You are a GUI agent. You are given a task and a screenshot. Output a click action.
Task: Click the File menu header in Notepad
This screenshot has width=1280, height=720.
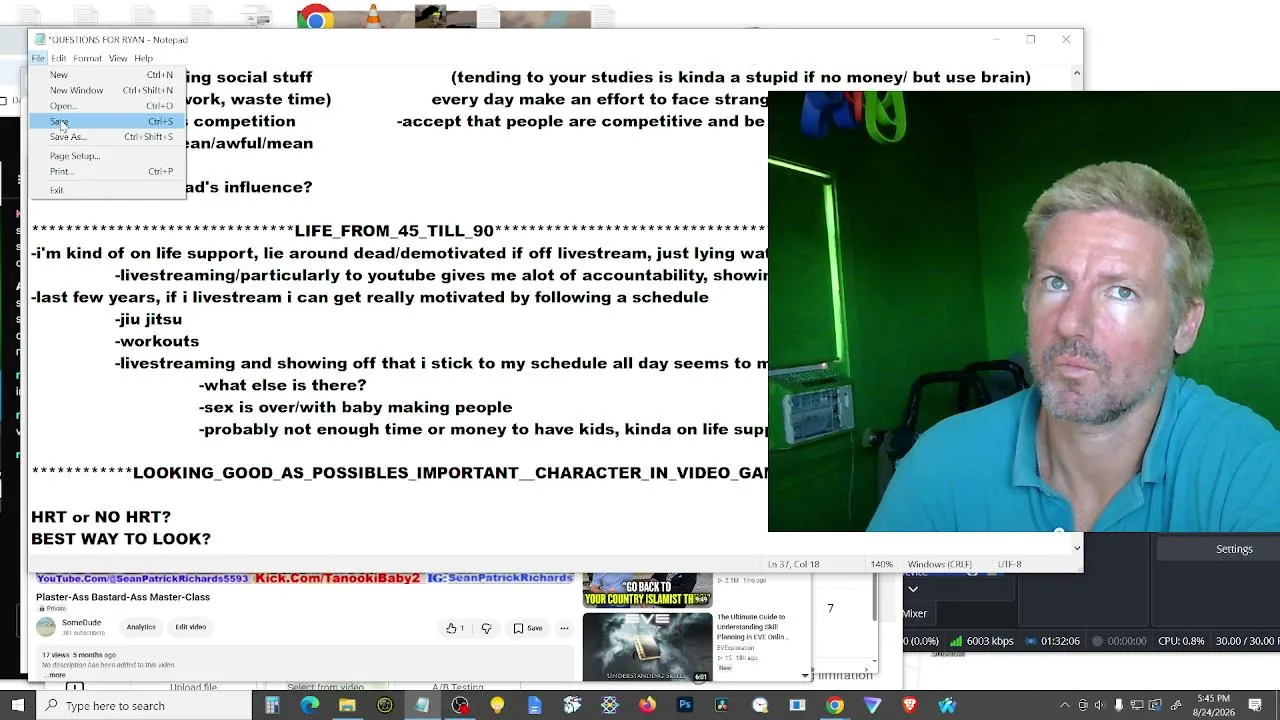[38, 58]
